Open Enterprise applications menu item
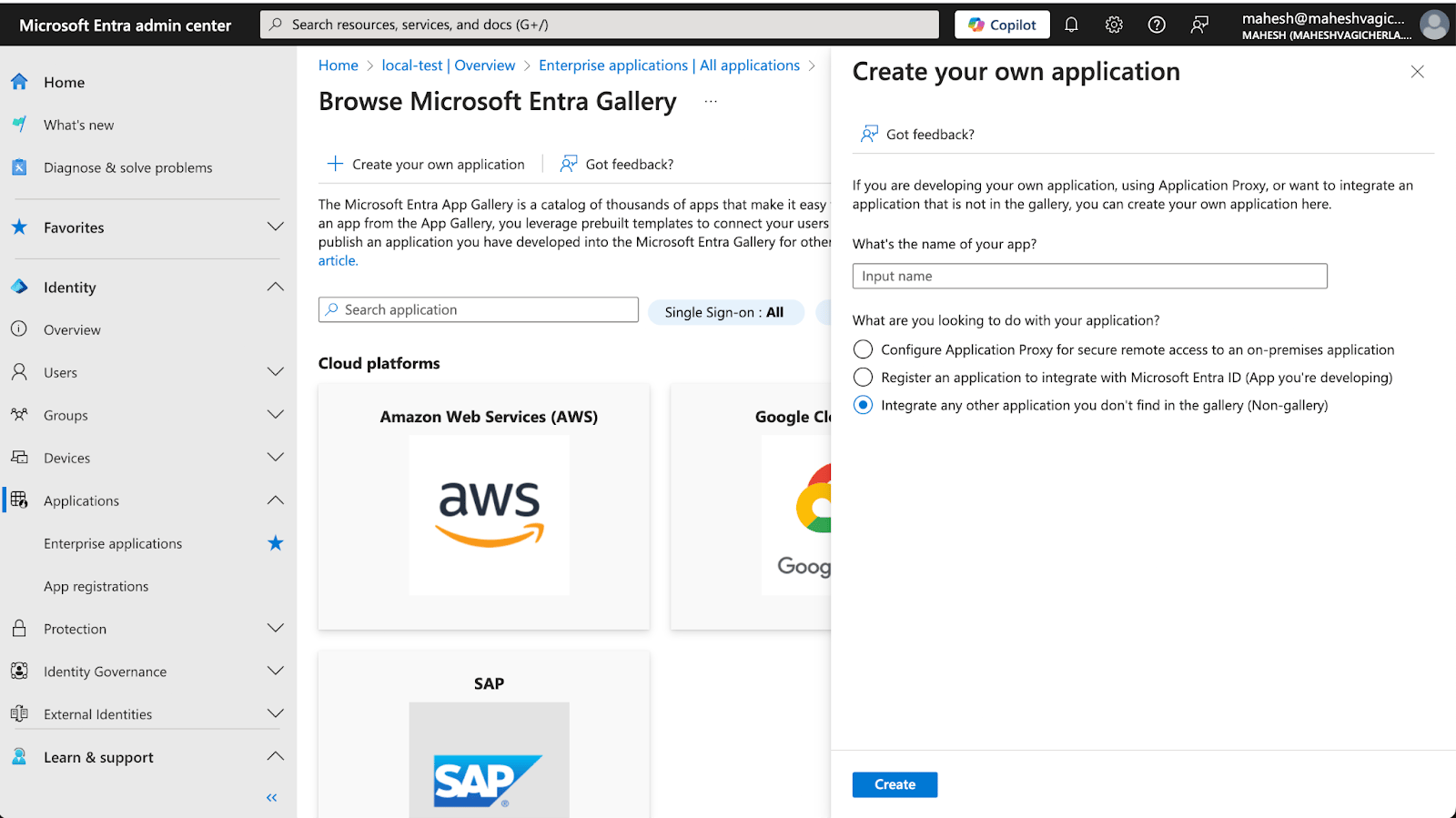Screen dimensions: 1456x818 tap(113, 543)
